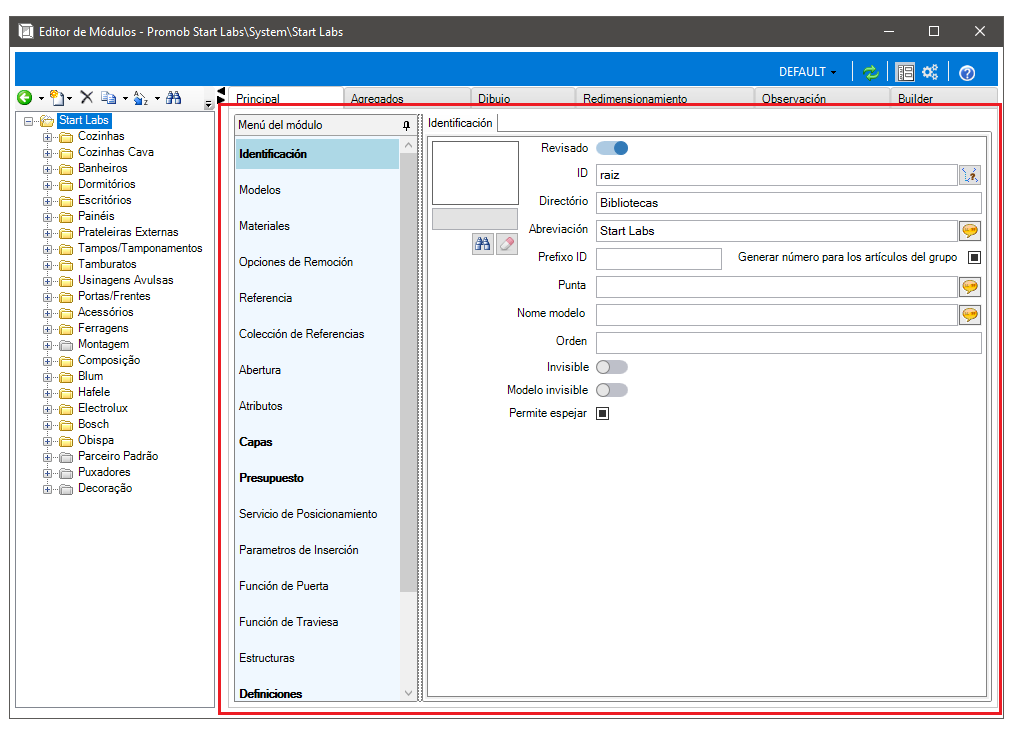The height and width of the screenshot is (733, 1024).
Task: Click the module menu vertical scrollbar
Action: tap(408, 418)
